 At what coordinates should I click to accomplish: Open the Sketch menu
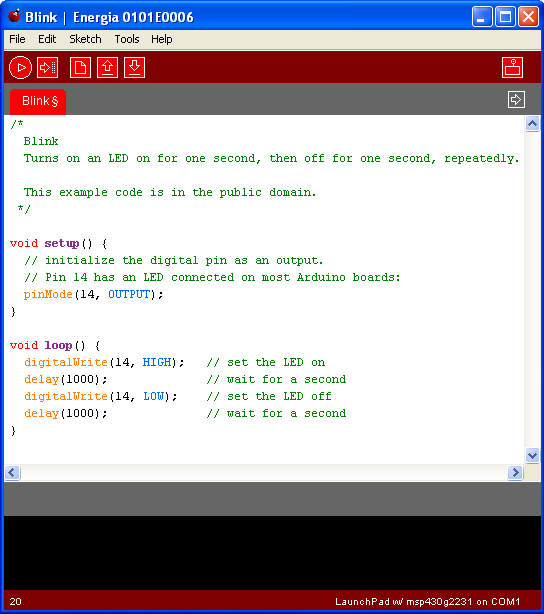85,39
